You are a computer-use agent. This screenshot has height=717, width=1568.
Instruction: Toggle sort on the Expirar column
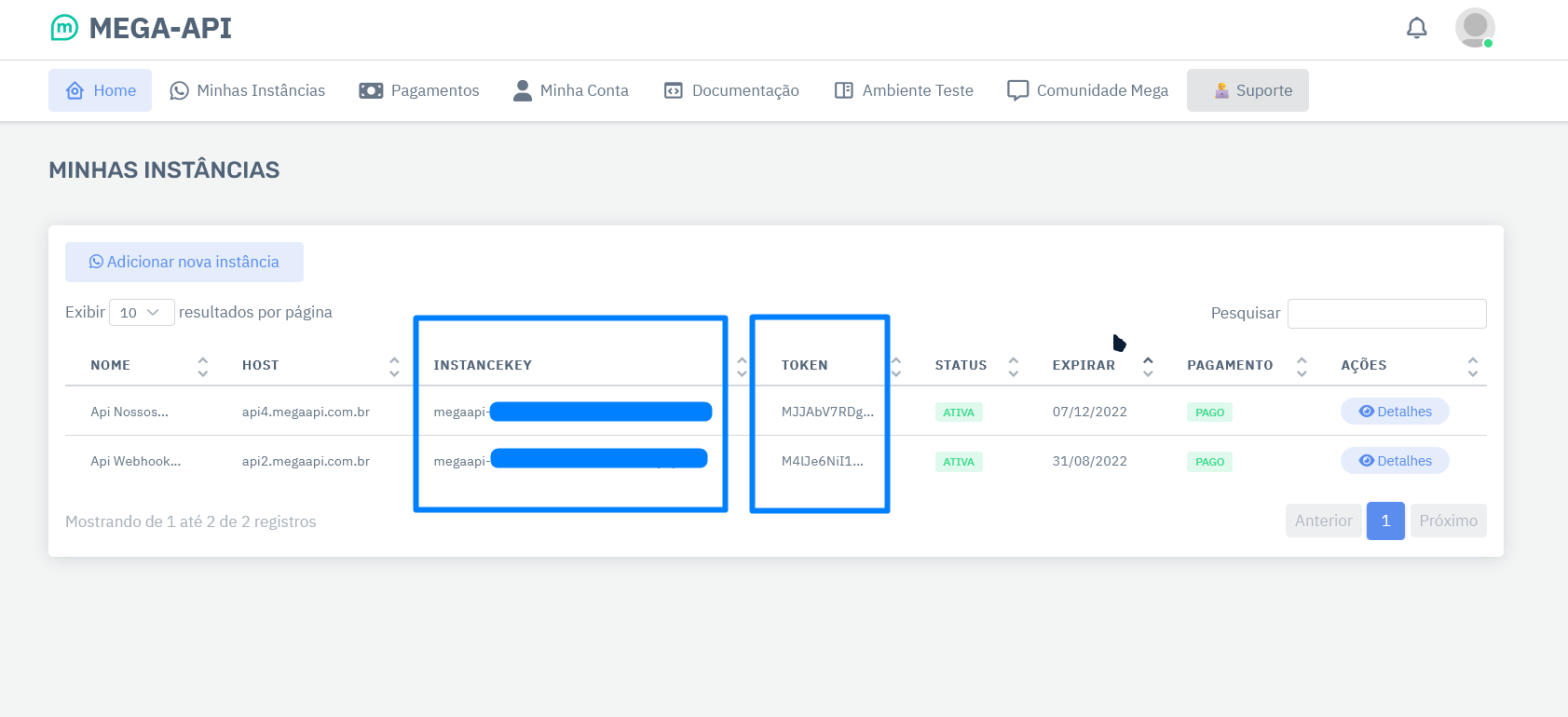pyautogui.click(x=1148, y=366)
